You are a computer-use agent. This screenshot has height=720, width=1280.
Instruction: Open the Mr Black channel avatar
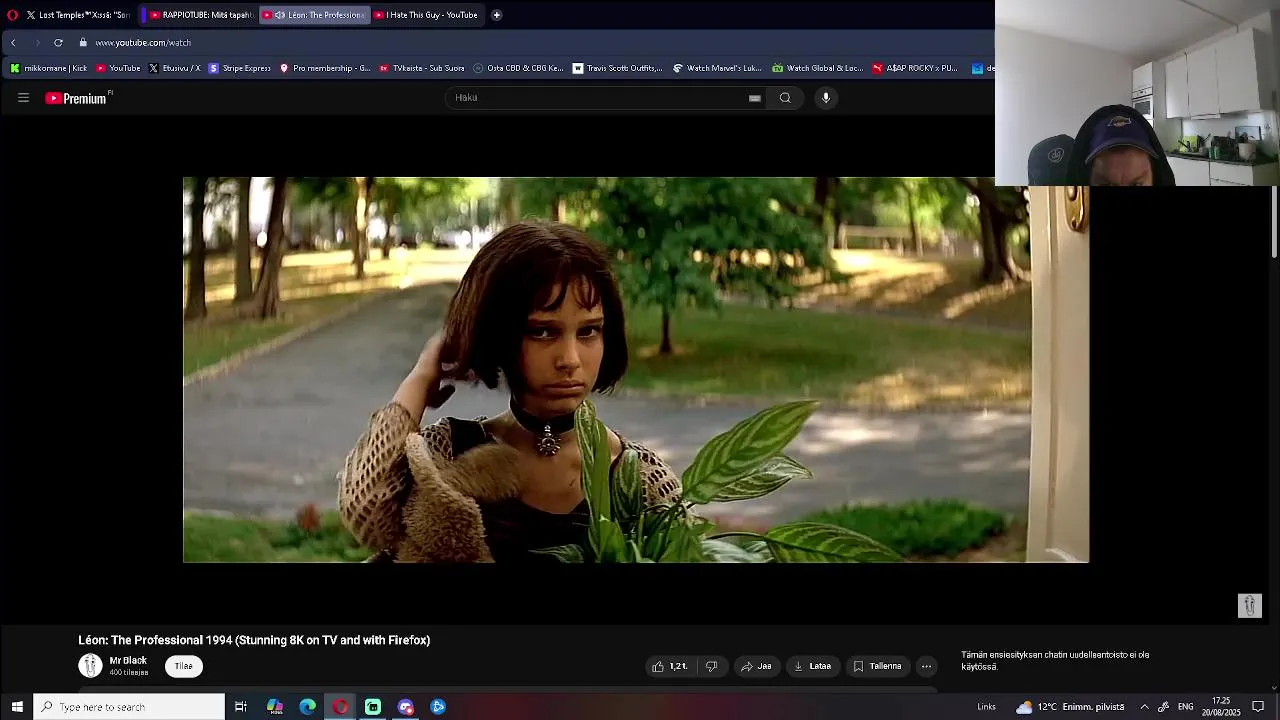click(x=91, y=666)
